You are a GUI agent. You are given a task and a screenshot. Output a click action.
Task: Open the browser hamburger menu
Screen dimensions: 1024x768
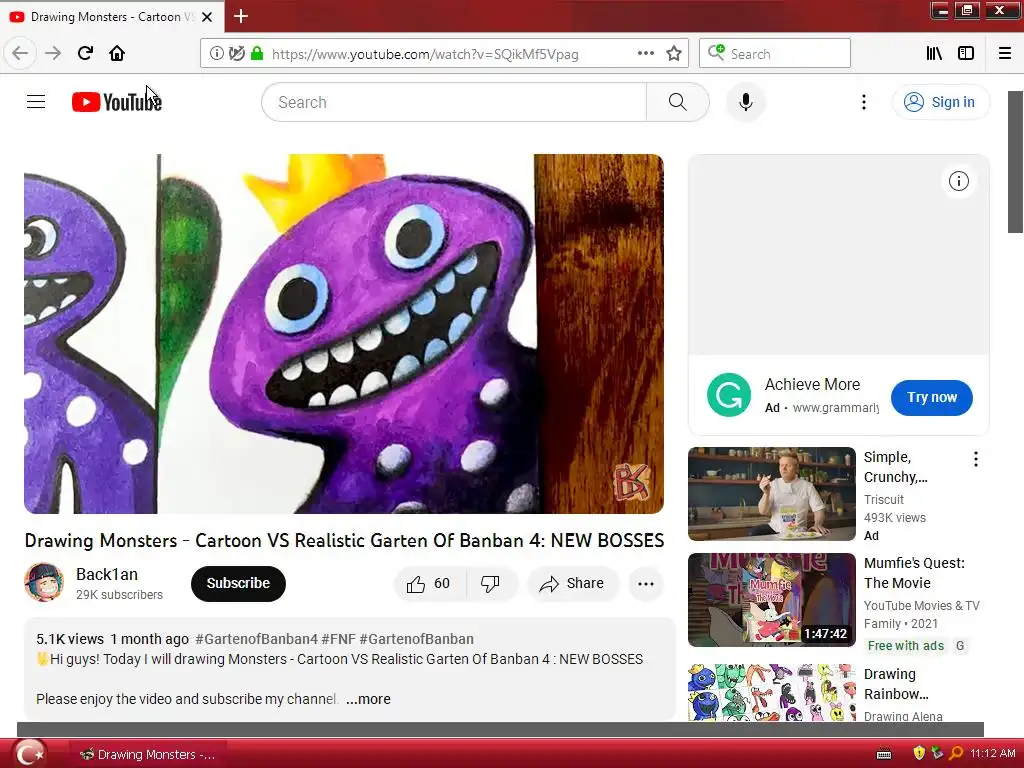coord(1005,54)
